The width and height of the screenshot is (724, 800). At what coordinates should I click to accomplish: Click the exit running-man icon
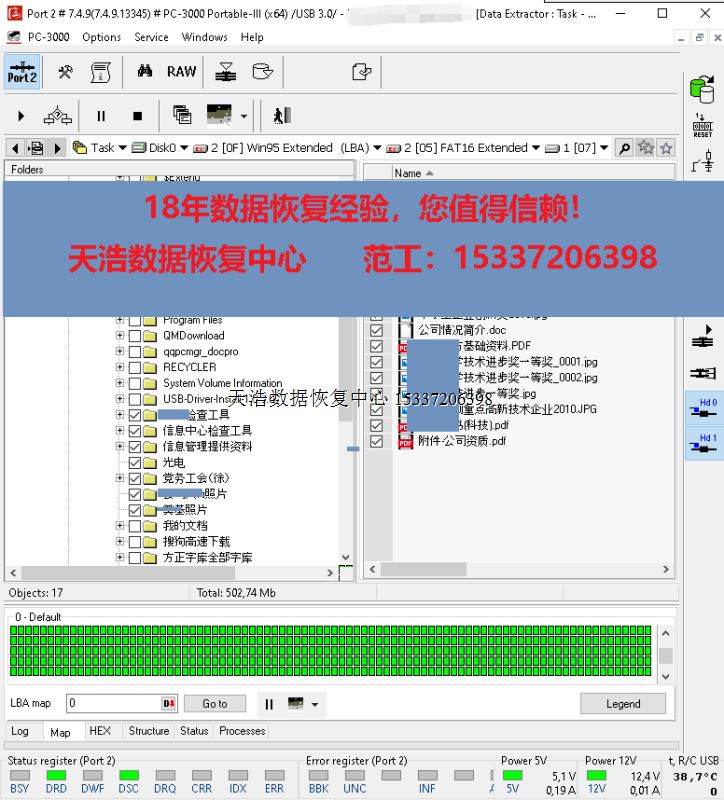pos(282,116)
